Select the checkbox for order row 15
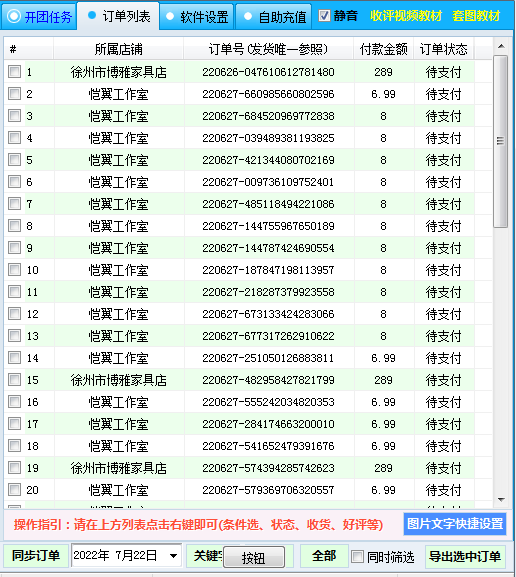Screen dimensions: 516x577 point(15,379)
